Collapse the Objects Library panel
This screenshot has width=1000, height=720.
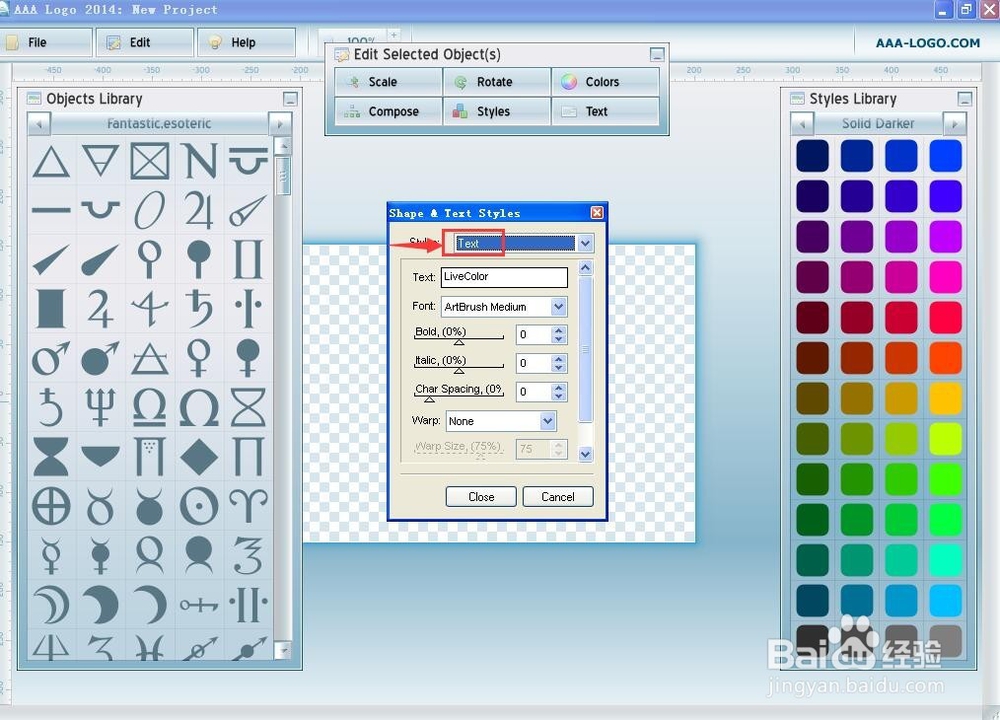[290, 99]
